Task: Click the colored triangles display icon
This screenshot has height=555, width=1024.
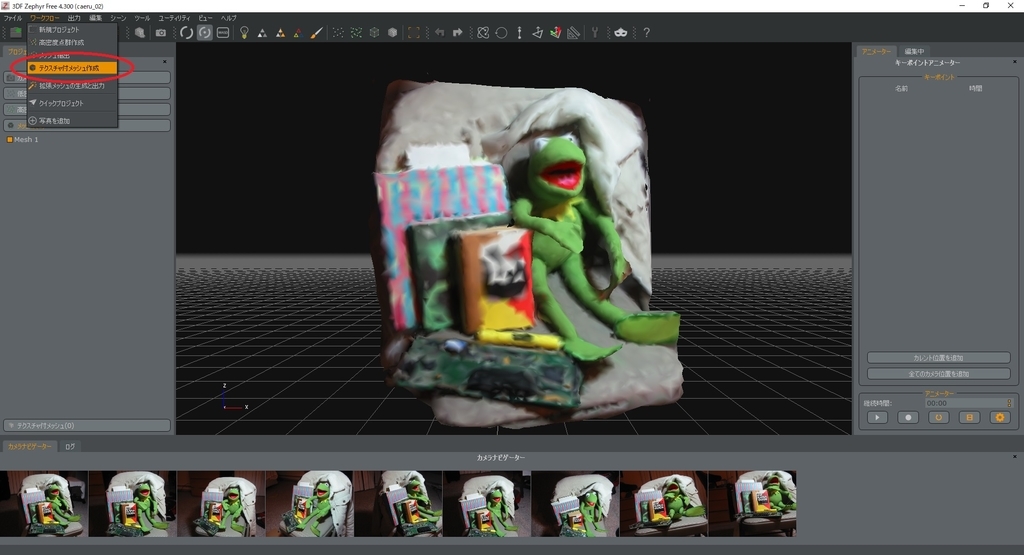Action: [298, 33]
